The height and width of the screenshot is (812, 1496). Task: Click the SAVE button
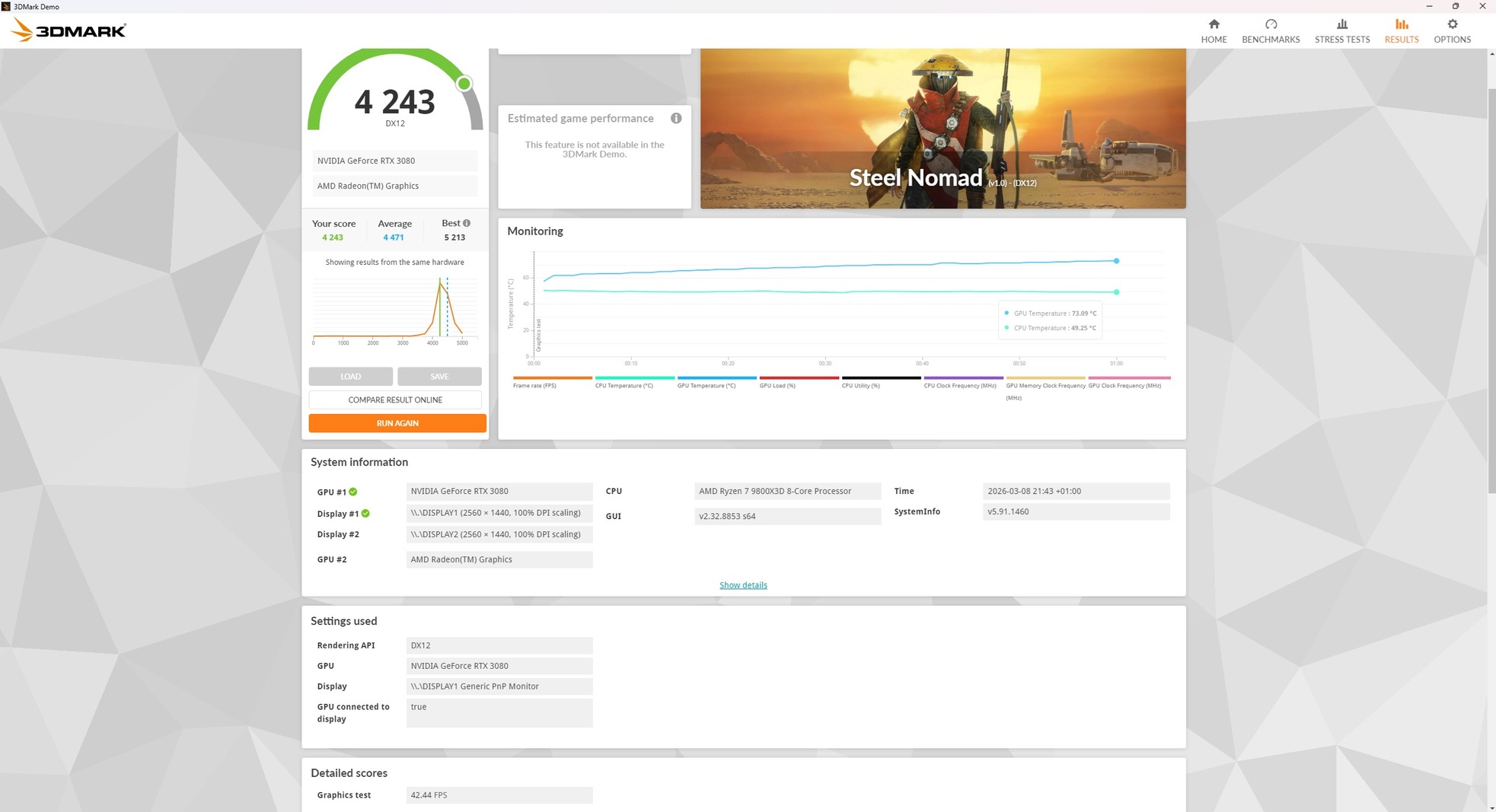point(439,377)
